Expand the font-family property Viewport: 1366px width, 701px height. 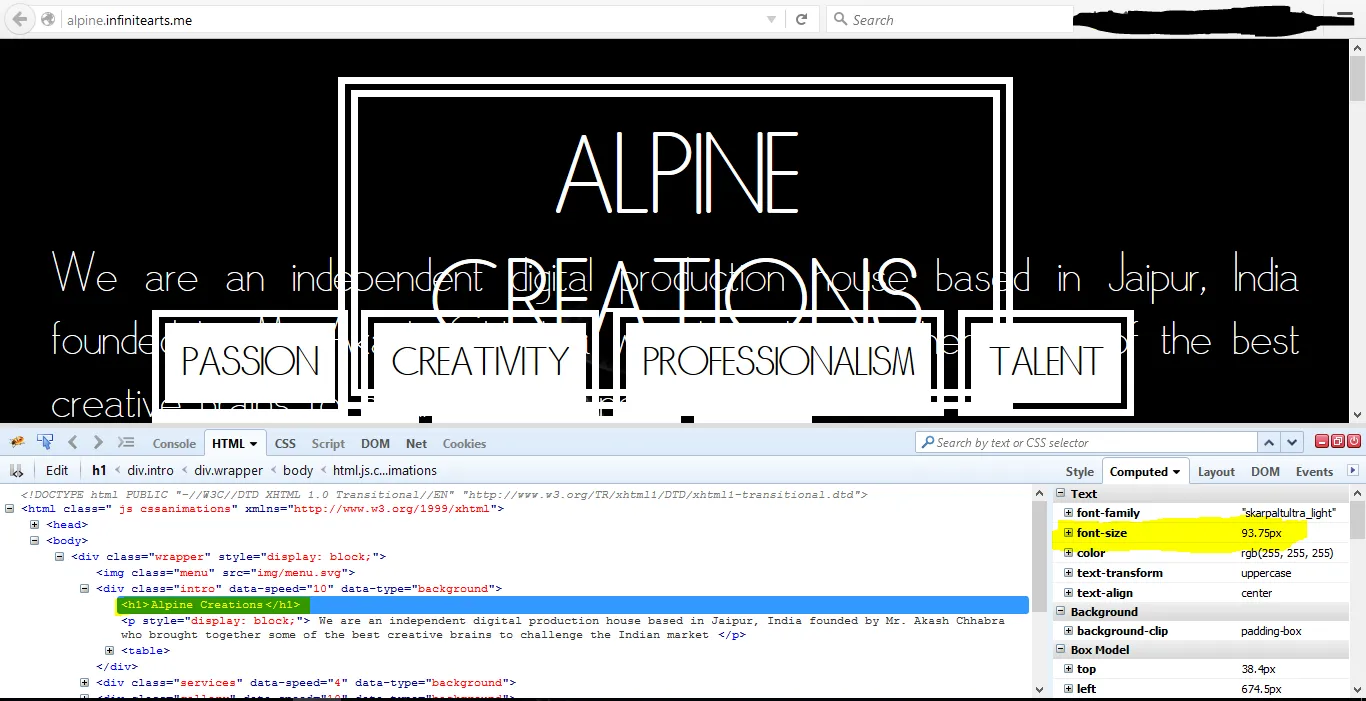1068,513
